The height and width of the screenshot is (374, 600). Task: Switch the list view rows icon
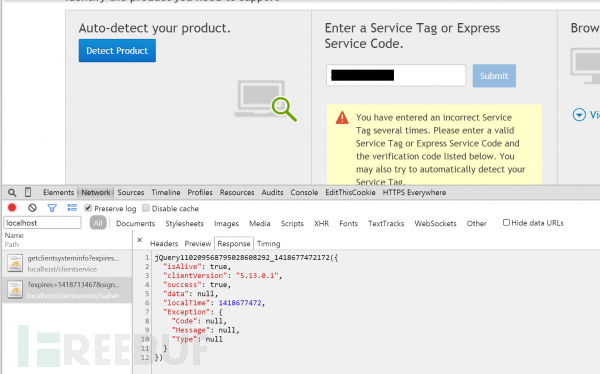[x=72, y=207]
